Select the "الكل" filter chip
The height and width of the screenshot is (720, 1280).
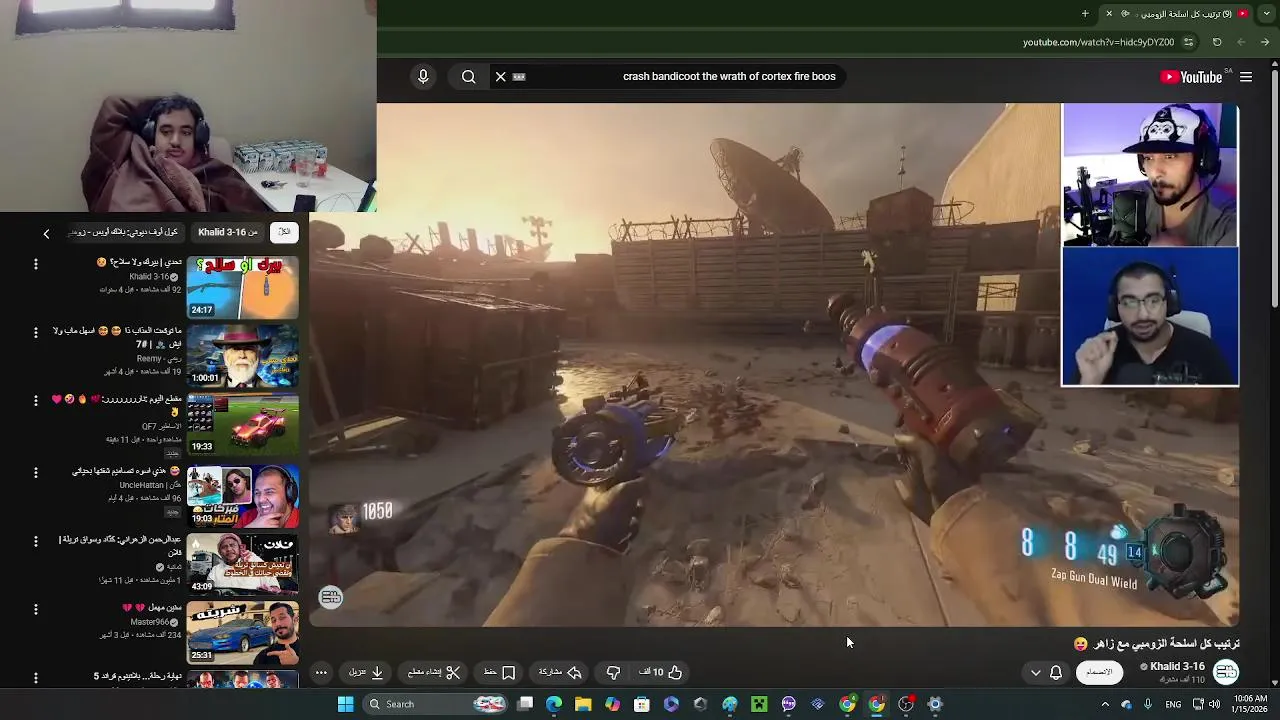pos(284,232)
